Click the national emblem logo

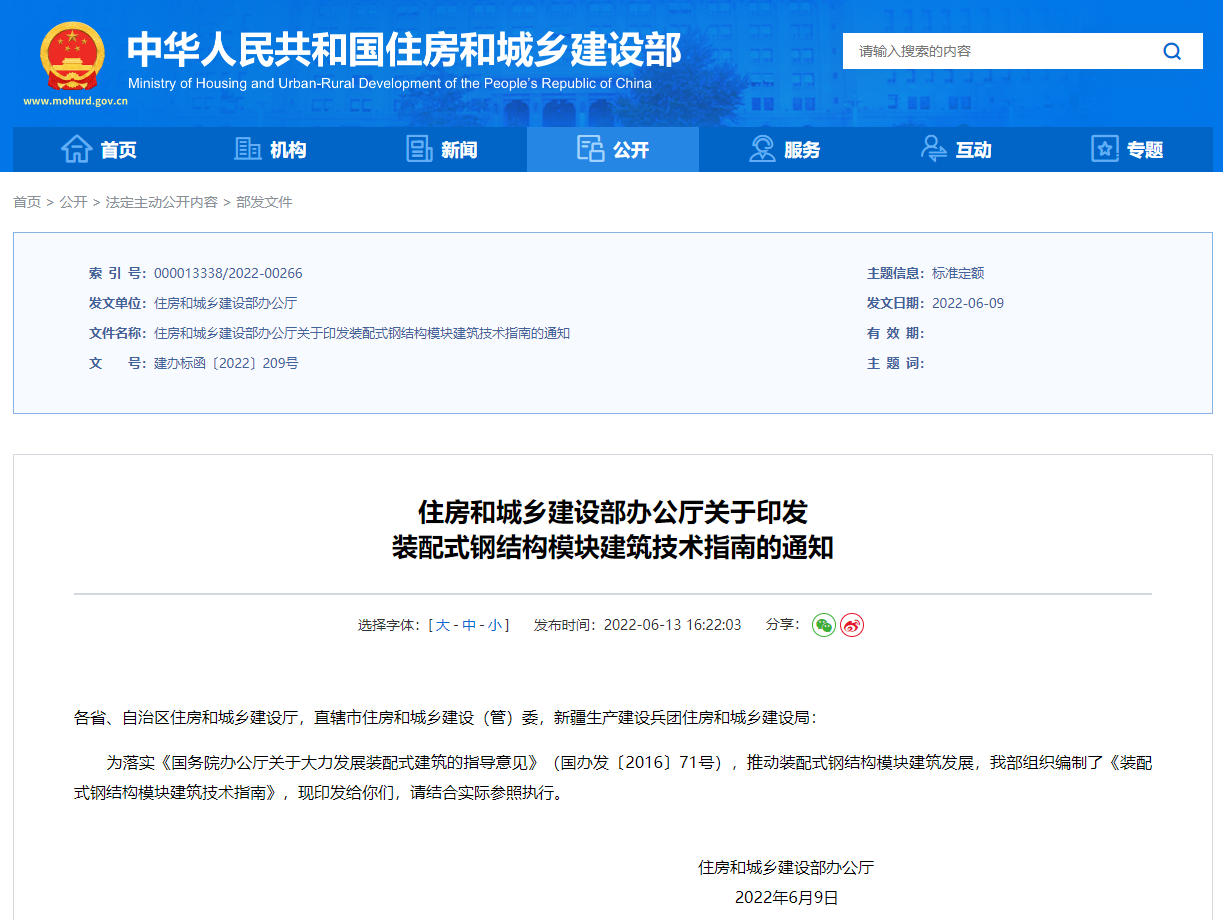(x=72, y=56)
